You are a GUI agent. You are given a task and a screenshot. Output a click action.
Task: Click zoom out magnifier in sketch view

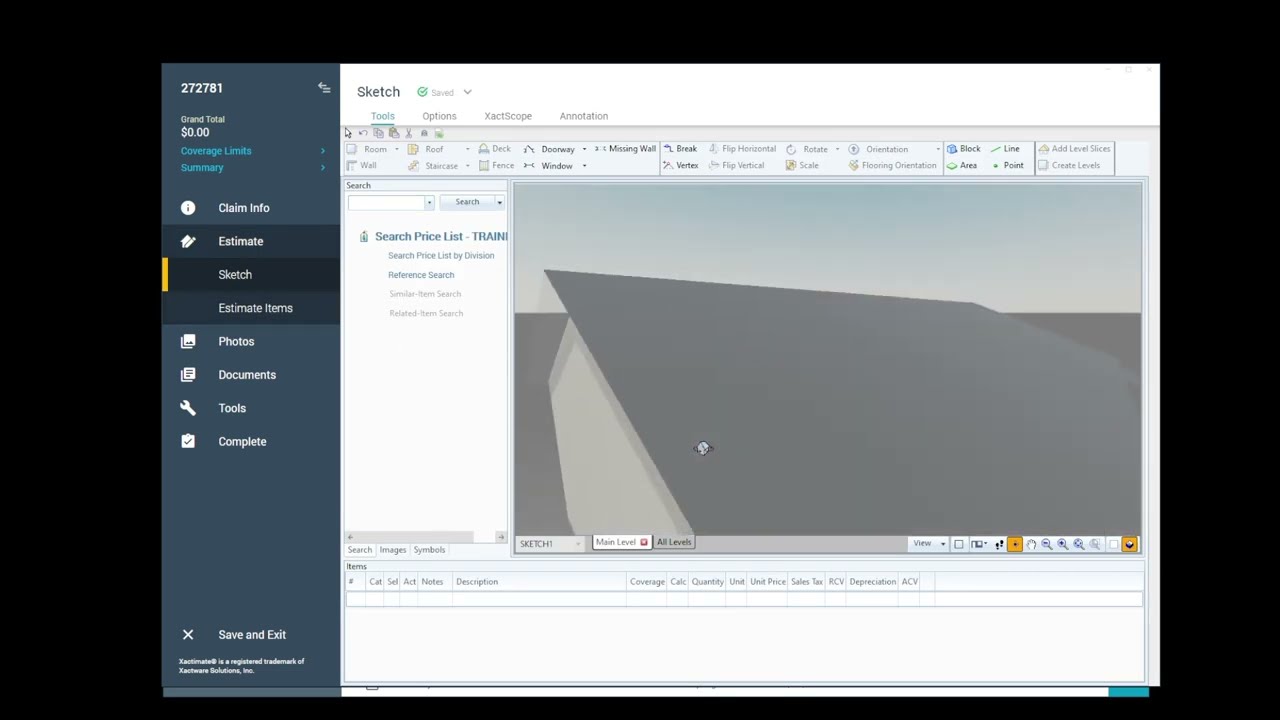tap(1047, 544)
